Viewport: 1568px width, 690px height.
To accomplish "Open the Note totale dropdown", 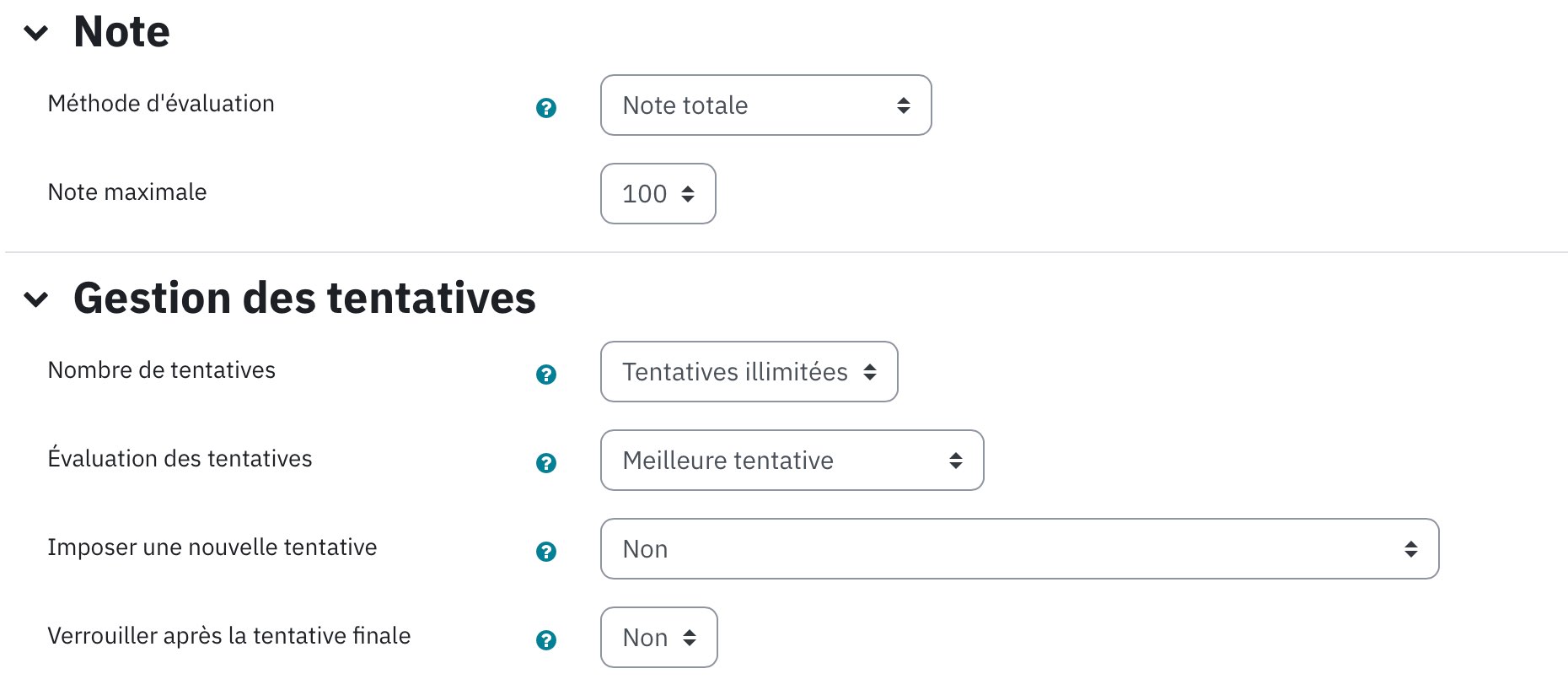I will [x=765, y=105].
